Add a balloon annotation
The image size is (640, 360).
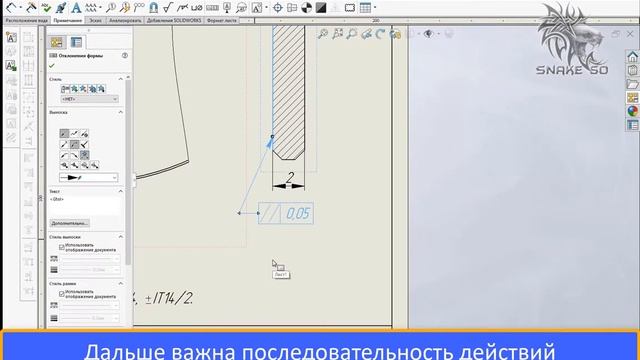[x=110, y=7]
